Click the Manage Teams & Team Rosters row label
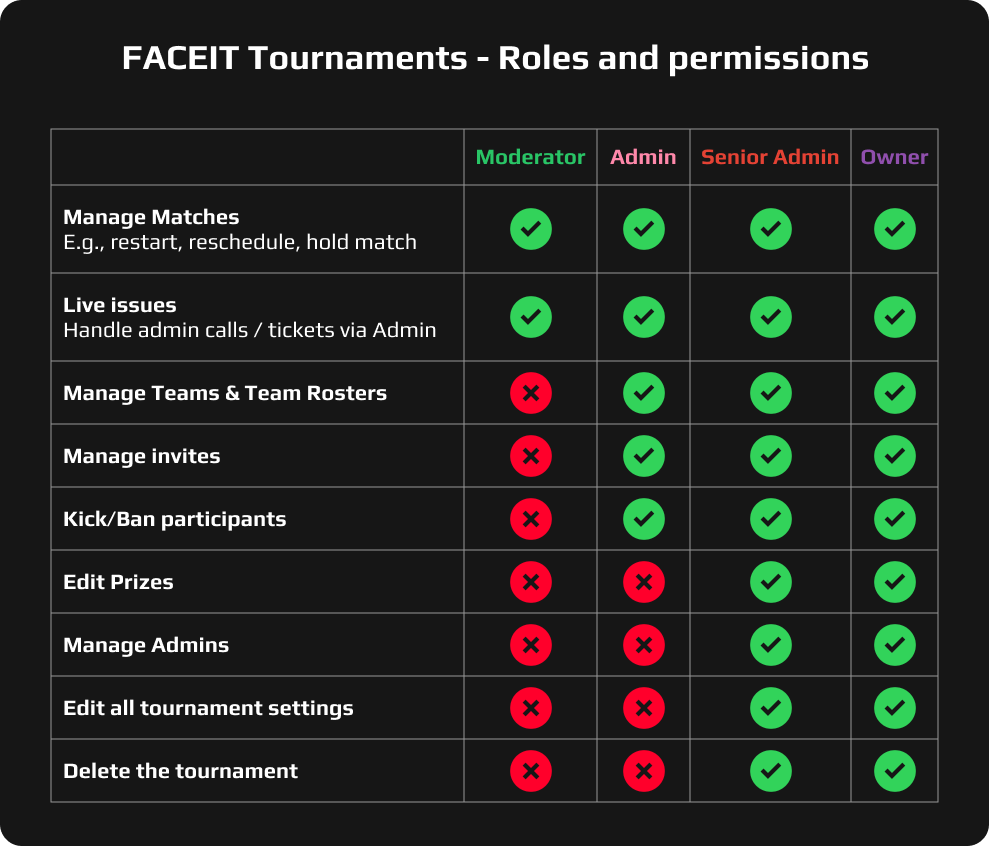This screenshot has width=989, height=846. tap(225, 393)
